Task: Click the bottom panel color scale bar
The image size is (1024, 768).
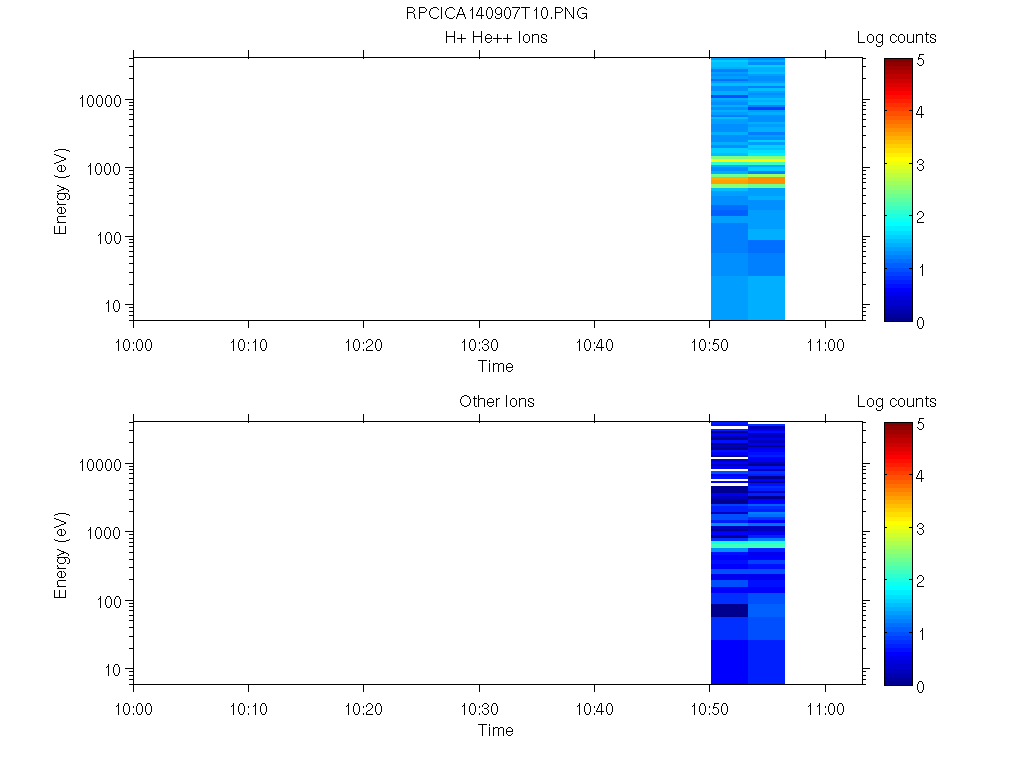Action: (x=898, y=554)
